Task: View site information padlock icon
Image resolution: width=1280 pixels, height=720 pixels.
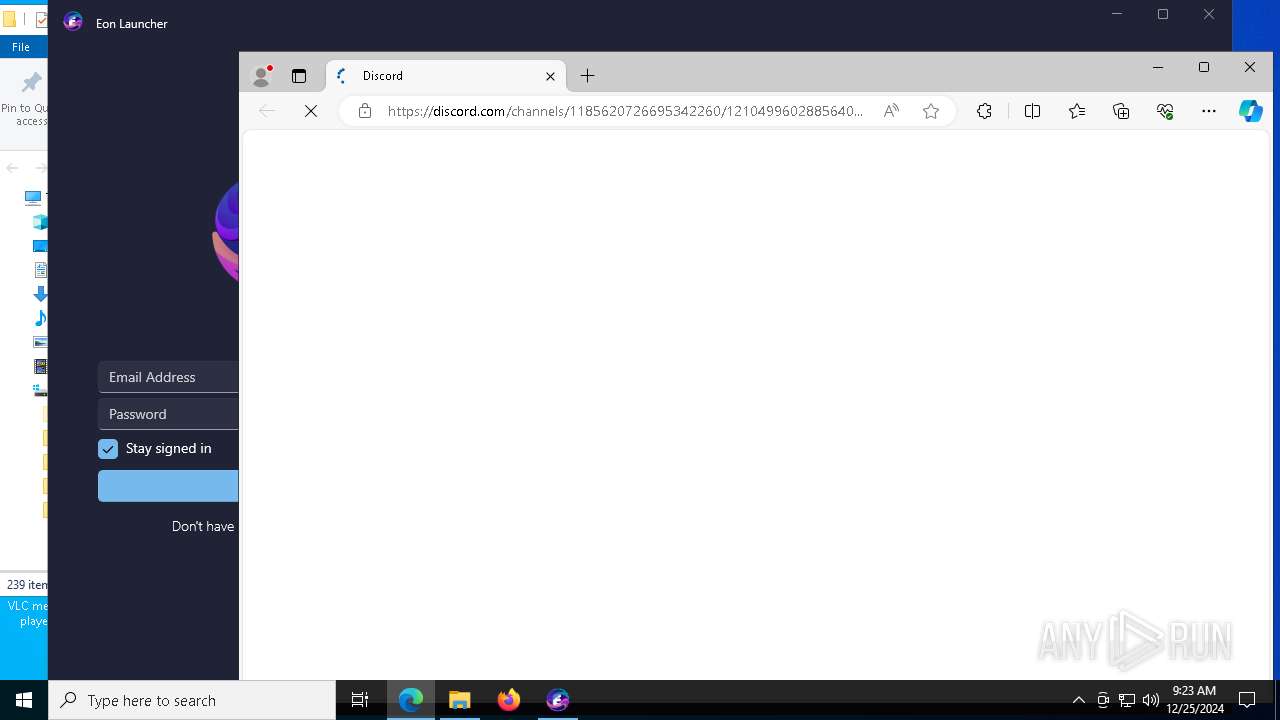Action: coord(365,111)
